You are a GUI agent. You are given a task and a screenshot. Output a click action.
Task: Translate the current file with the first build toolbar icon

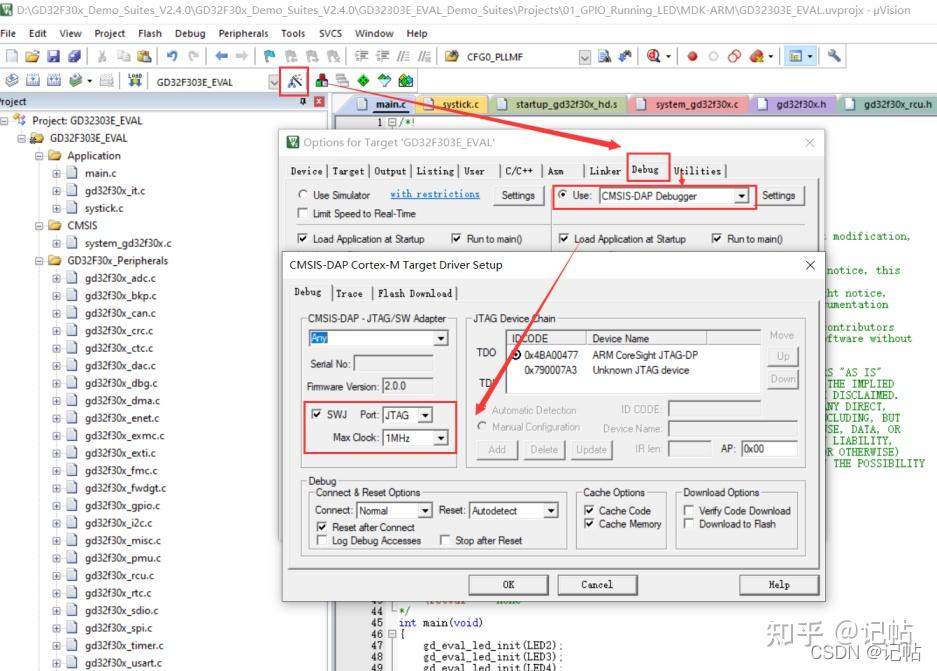(11, 81)
